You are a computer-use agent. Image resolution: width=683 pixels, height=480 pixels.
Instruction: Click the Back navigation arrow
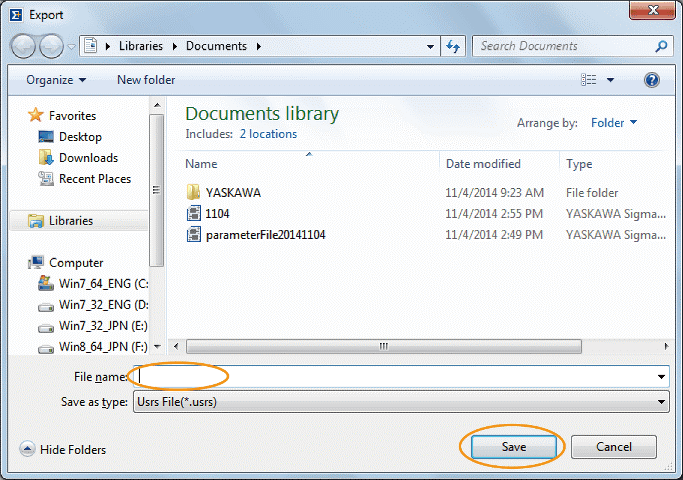click(24, 46)
